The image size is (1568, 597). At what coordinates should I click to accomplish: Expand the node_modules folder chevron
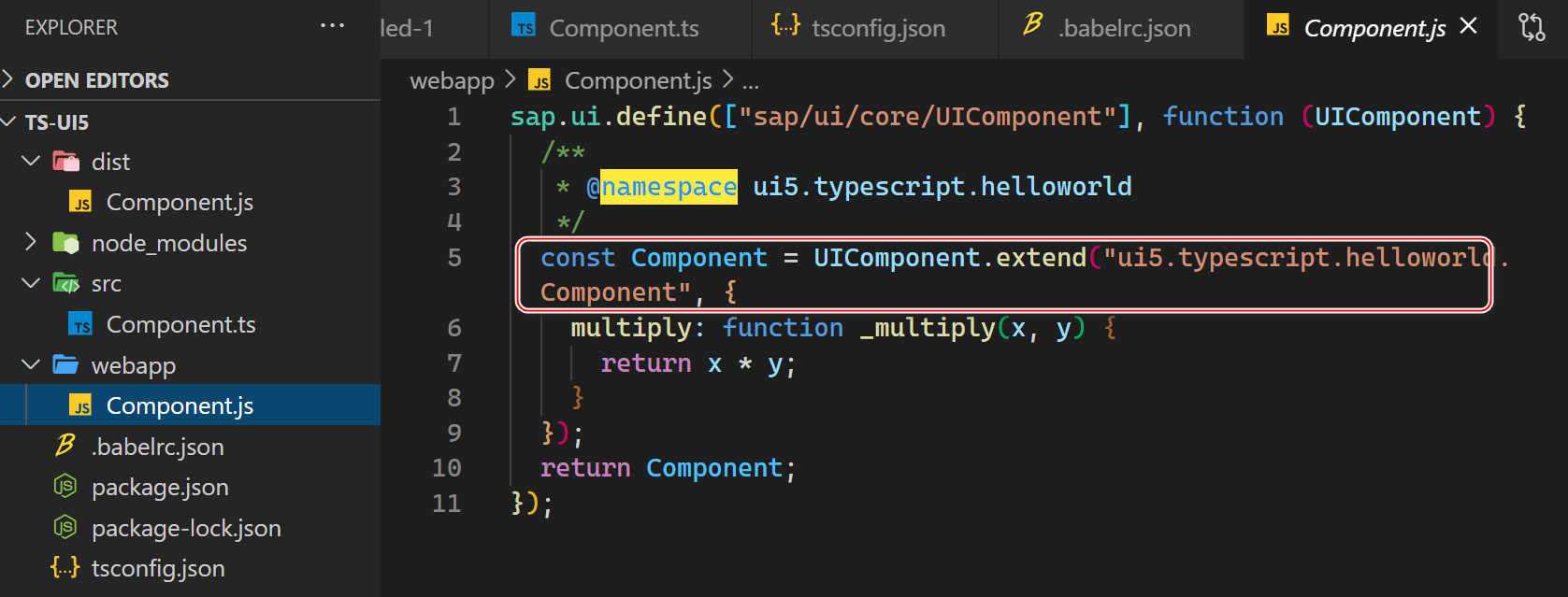31,243
